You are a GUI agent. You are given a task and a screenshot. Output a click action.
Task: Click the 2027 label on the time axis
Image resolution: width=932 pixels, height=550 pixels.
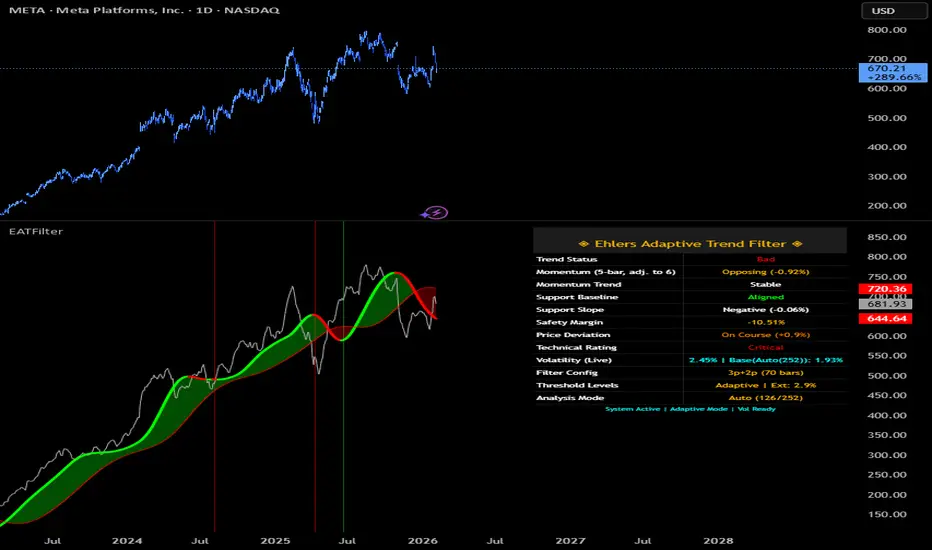(570, 540)
